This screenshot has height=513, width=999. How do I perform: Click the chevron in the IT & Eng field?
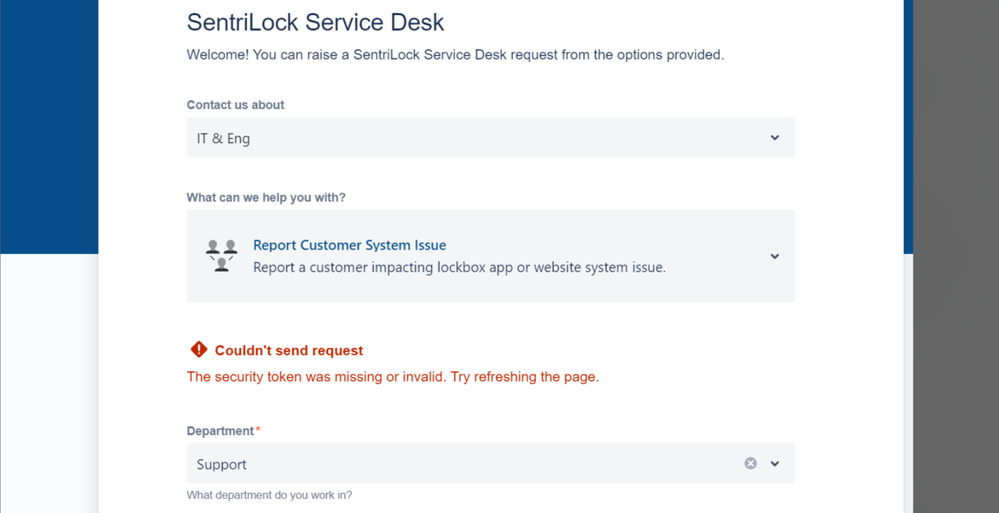(774, 137)
